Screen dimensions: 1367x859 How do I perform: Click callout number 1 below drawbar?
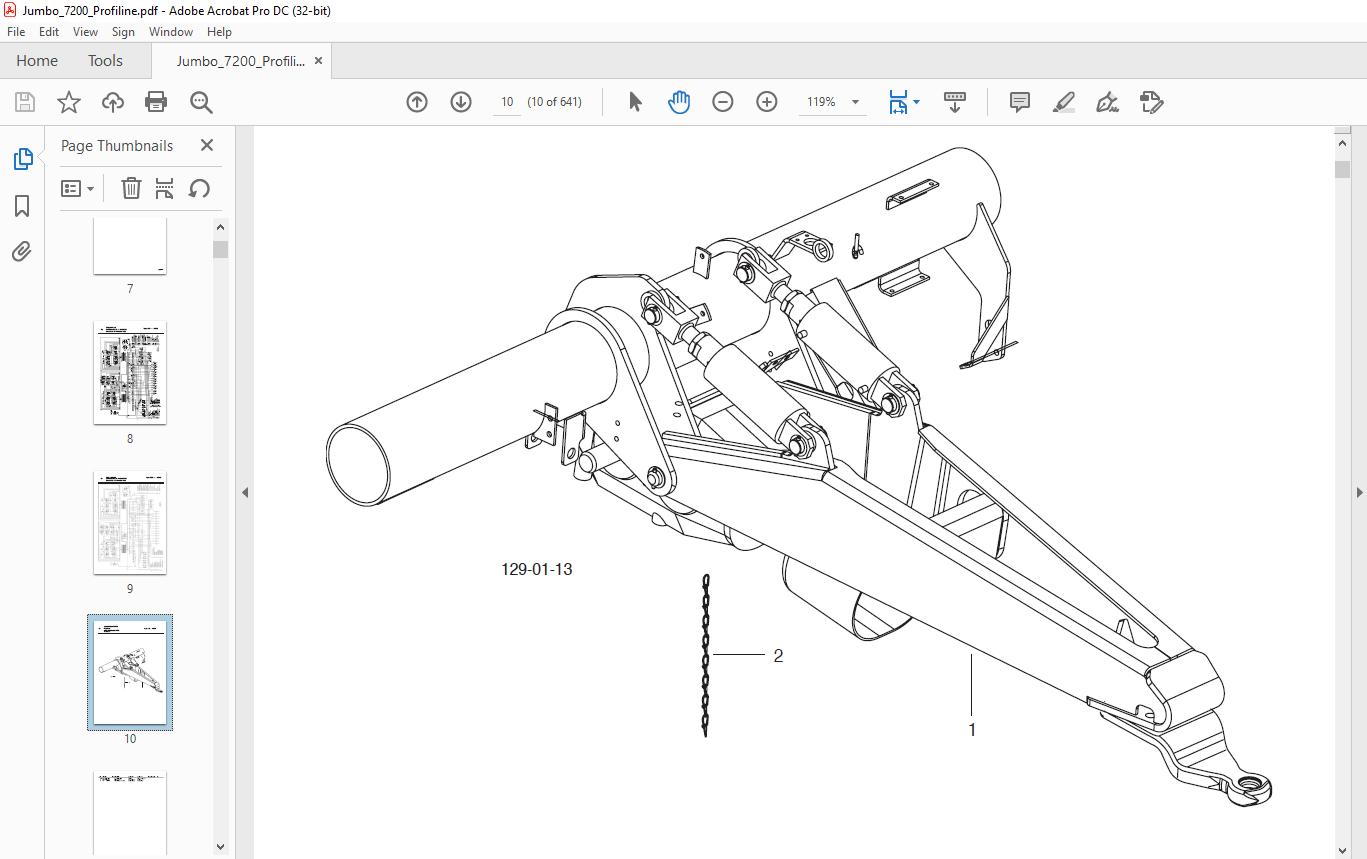pyautogui.click(x=971, y=730)
